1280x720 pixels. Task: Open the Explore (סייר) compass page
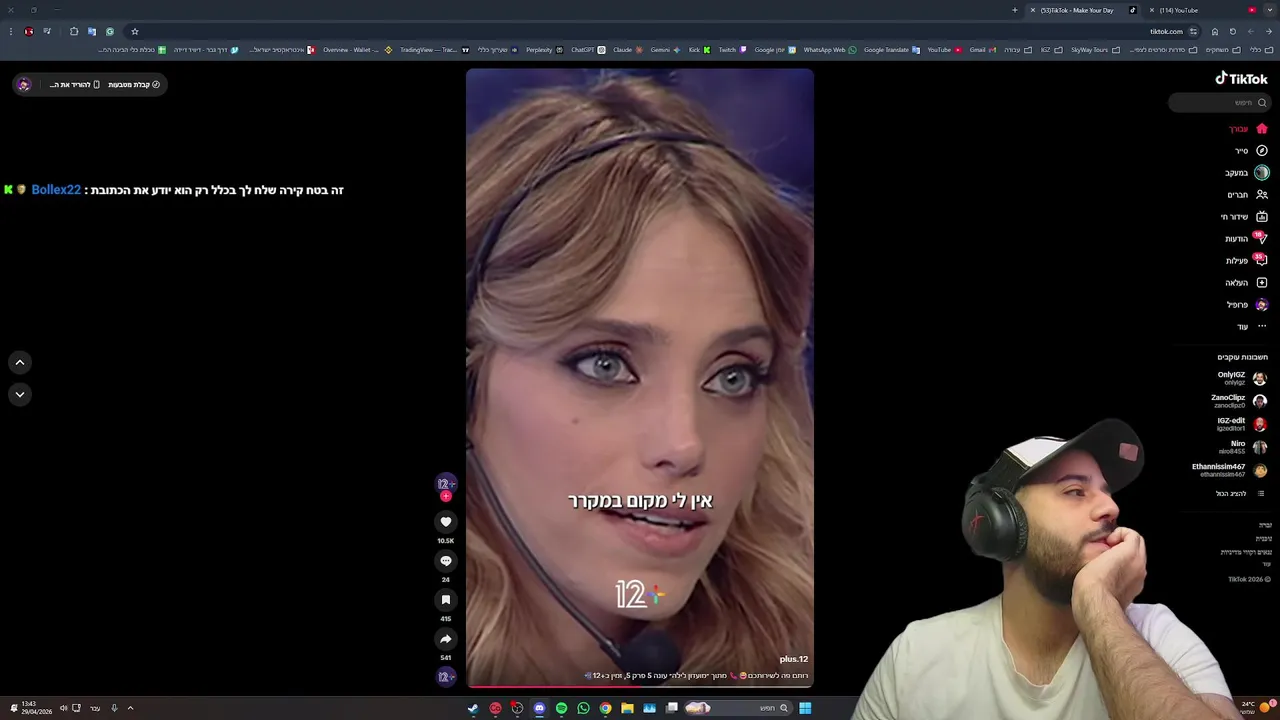point(1250,151)
